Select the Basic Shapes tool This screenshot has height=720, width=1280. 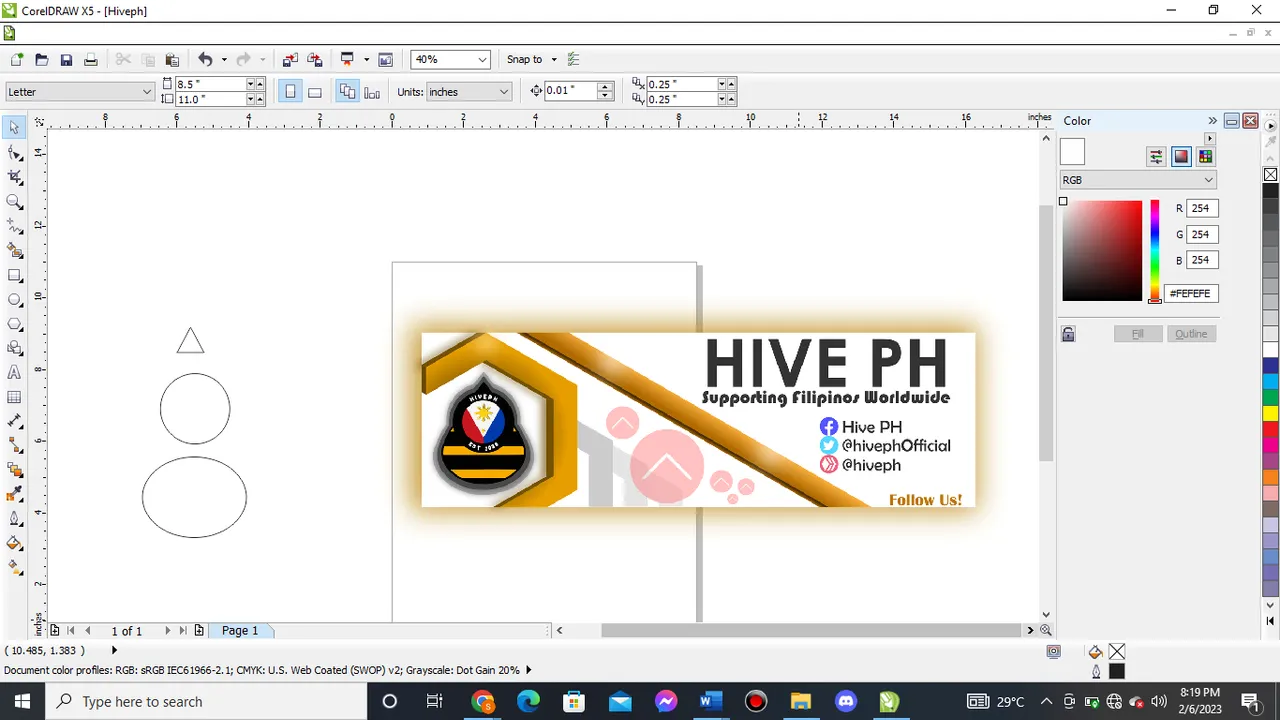(x=14, y=348)
